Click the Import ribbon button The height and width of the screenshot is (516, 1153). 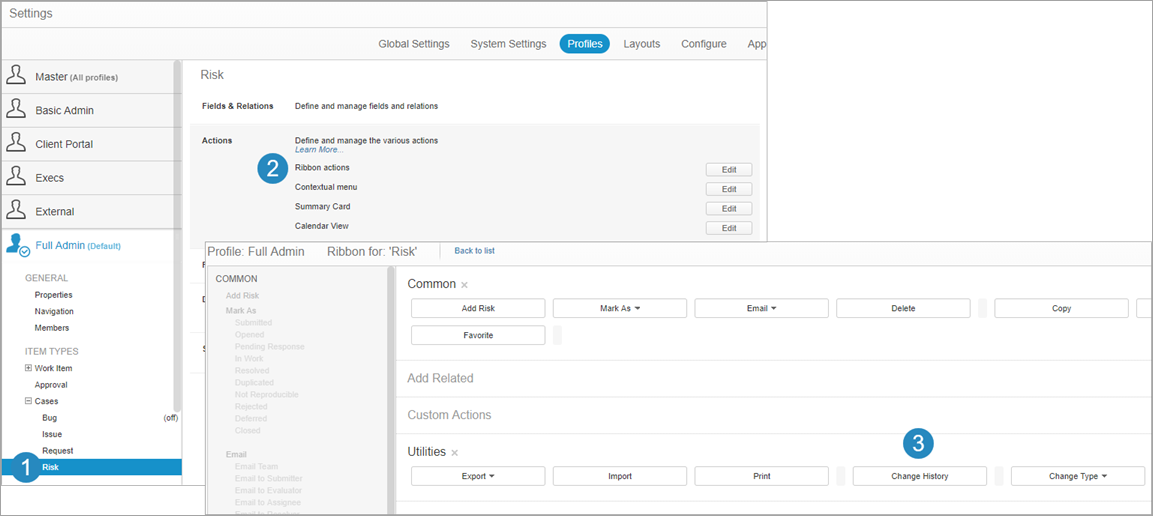tap(620, 476)
